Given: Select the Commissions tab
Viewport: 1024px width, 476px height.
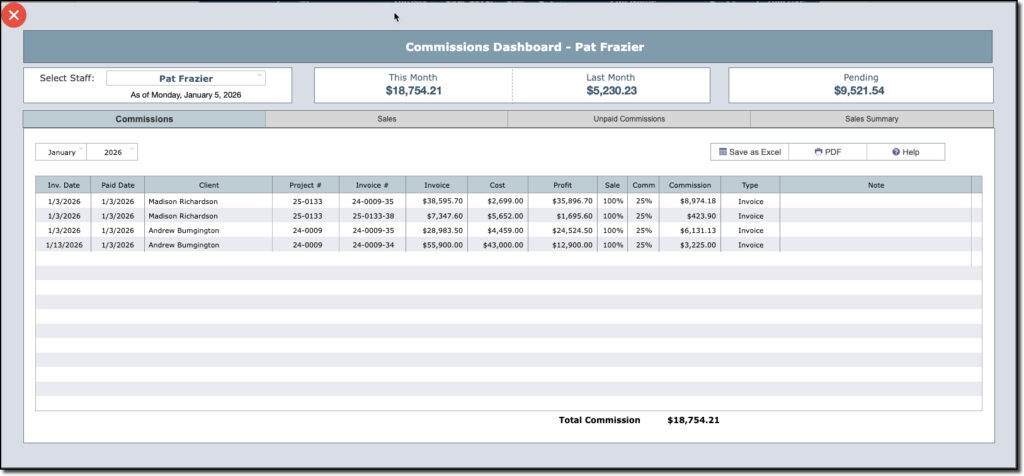Looking at the screenshot, I should click(x=144, y=119).
